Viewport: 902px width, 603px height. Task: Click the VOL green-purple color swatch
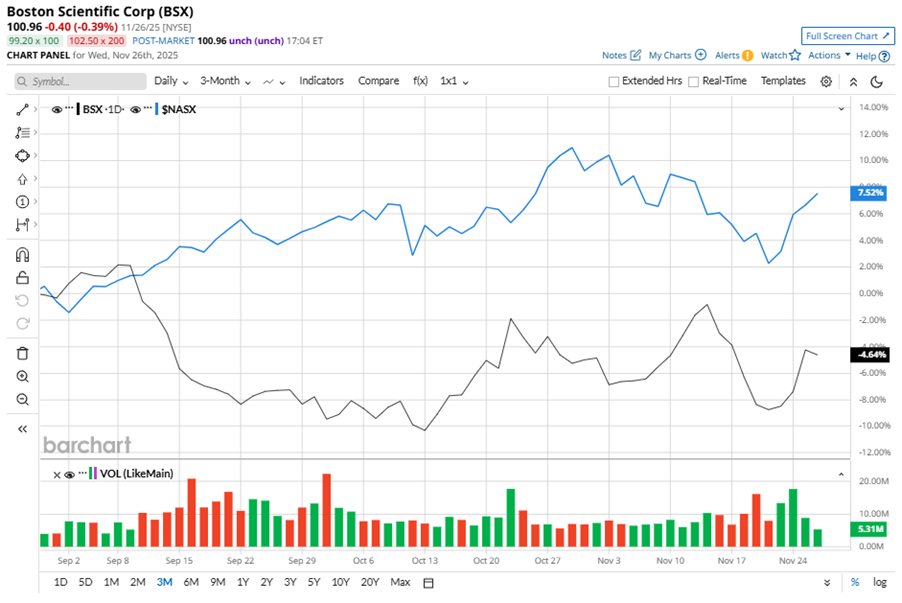(x=93, y=474)
